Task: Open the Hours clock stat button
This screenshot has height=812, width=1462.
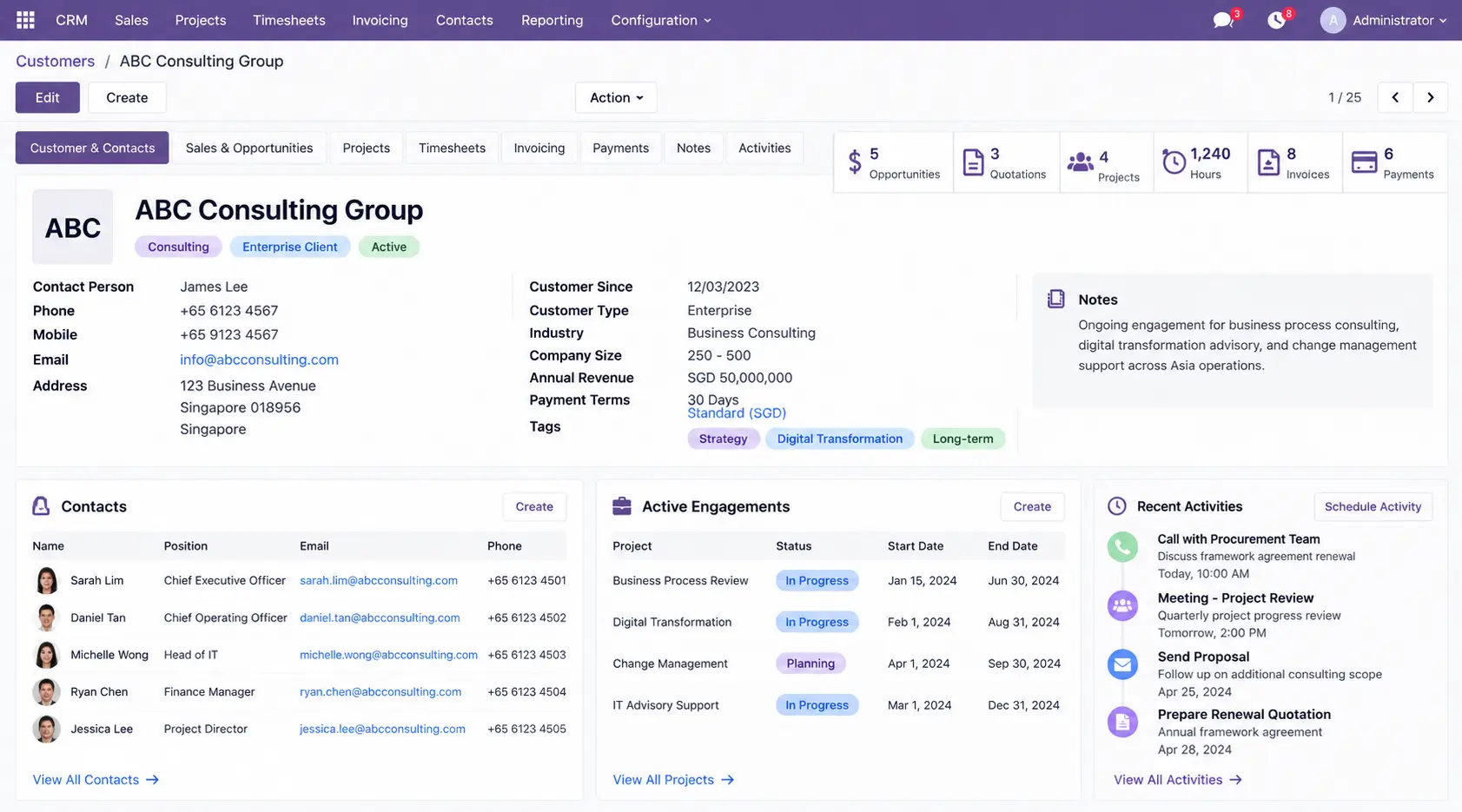Action: pos(1201,162)
